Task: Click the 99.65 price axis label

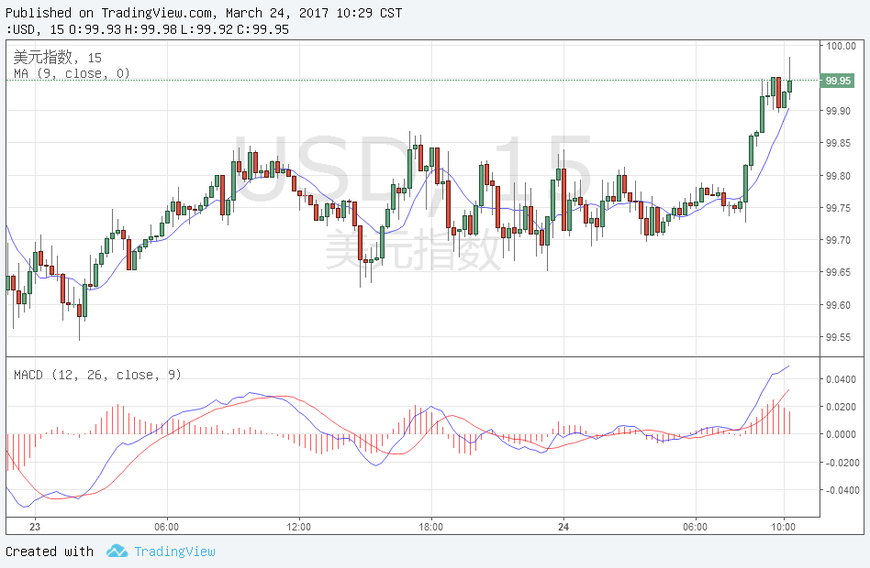Action: pyautogui.click(x=838, y=272)
